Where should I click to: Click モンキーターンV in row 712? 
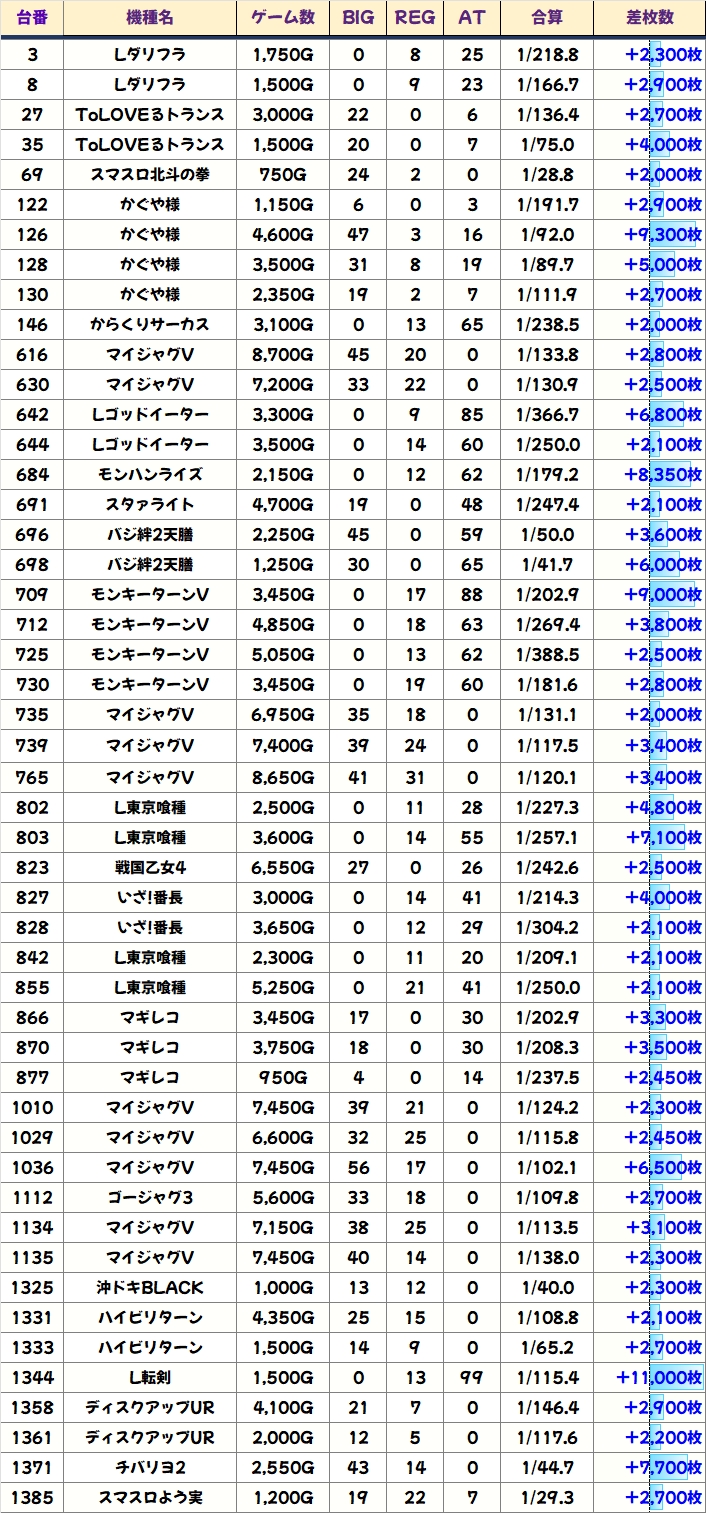pos(150,625)
